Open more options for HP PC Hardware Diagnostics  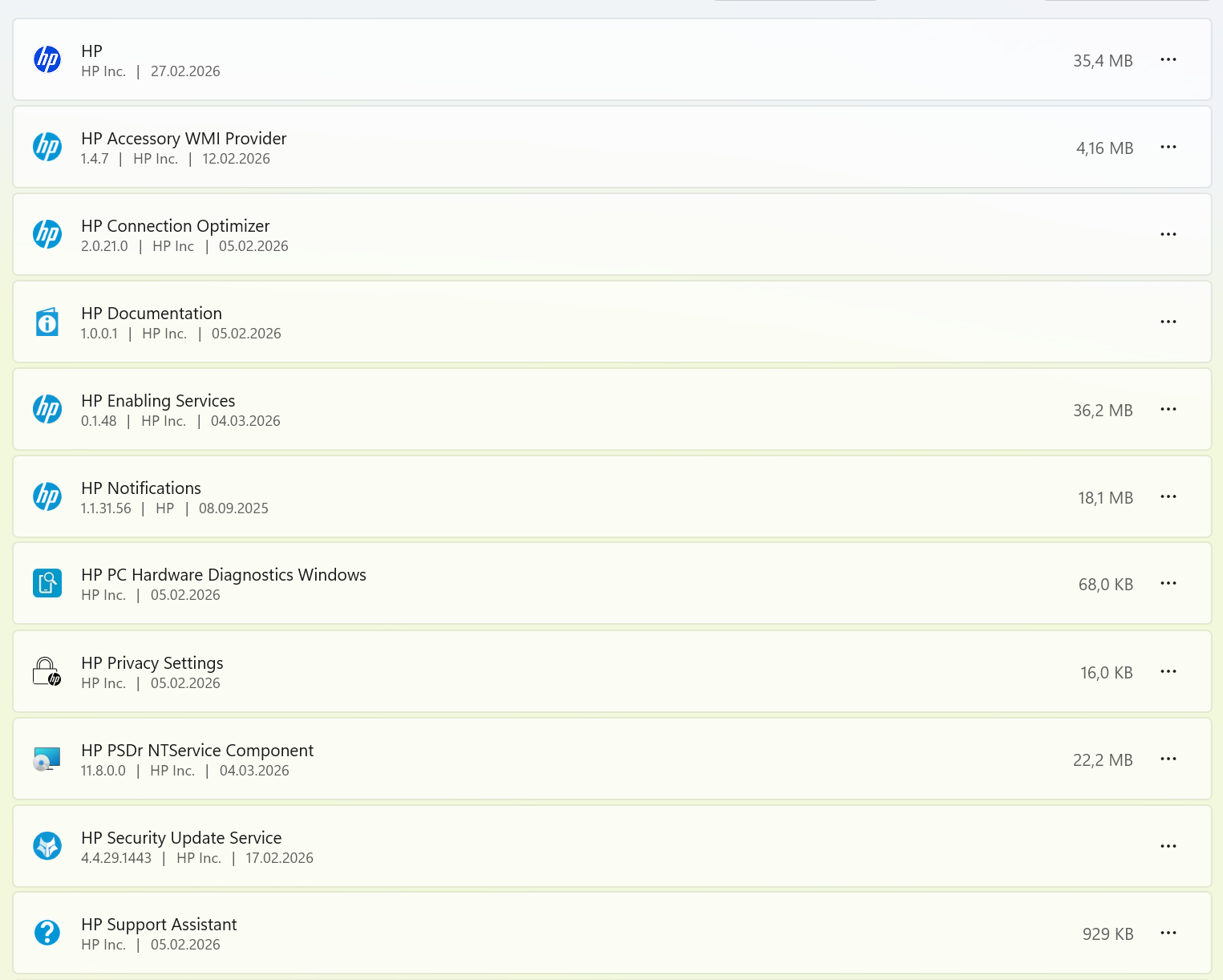pos(1168,583)
